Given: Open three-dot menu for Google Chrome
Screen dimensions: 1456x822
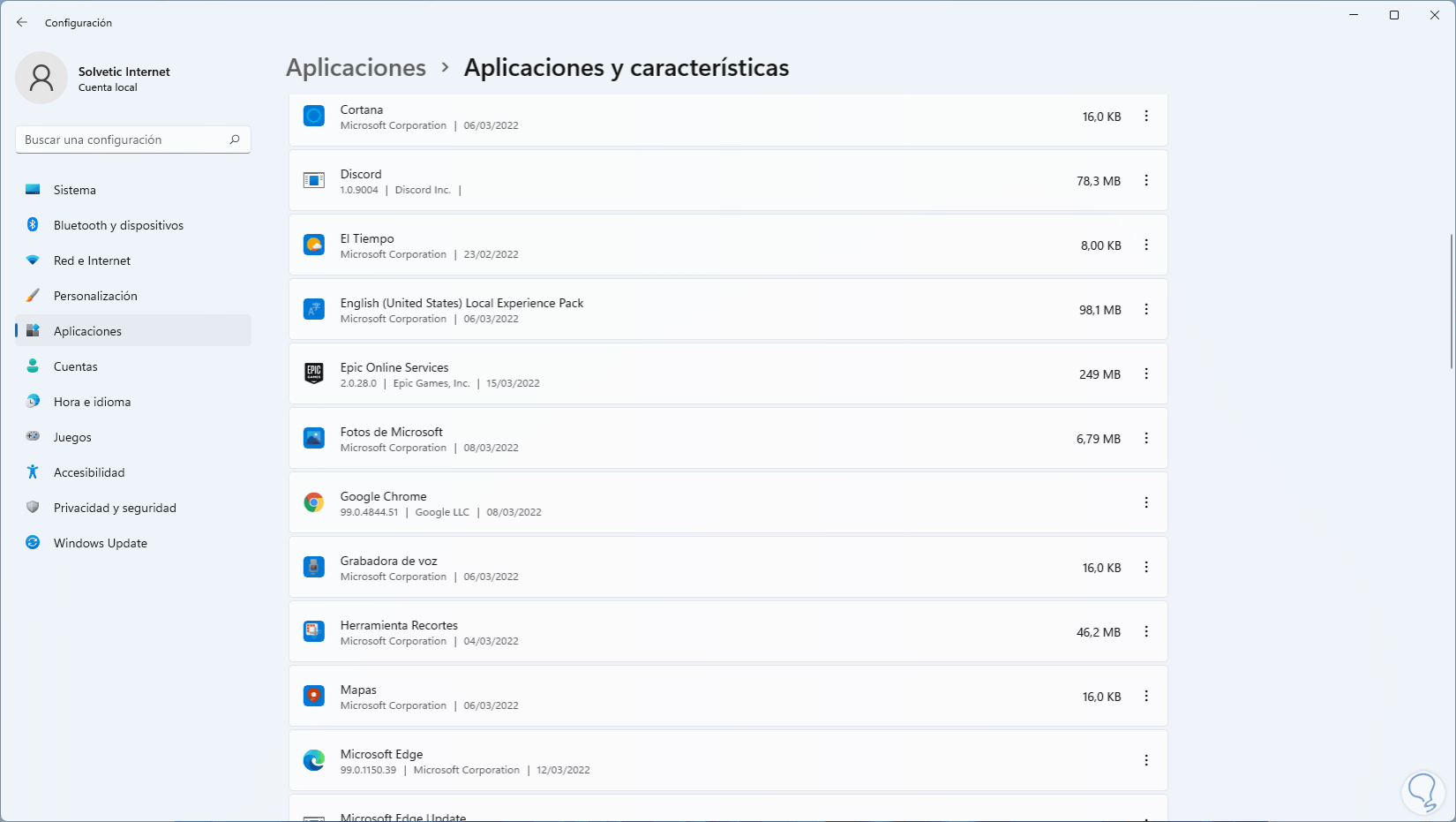Looking at the screenshot, I should coord(1146,503).
